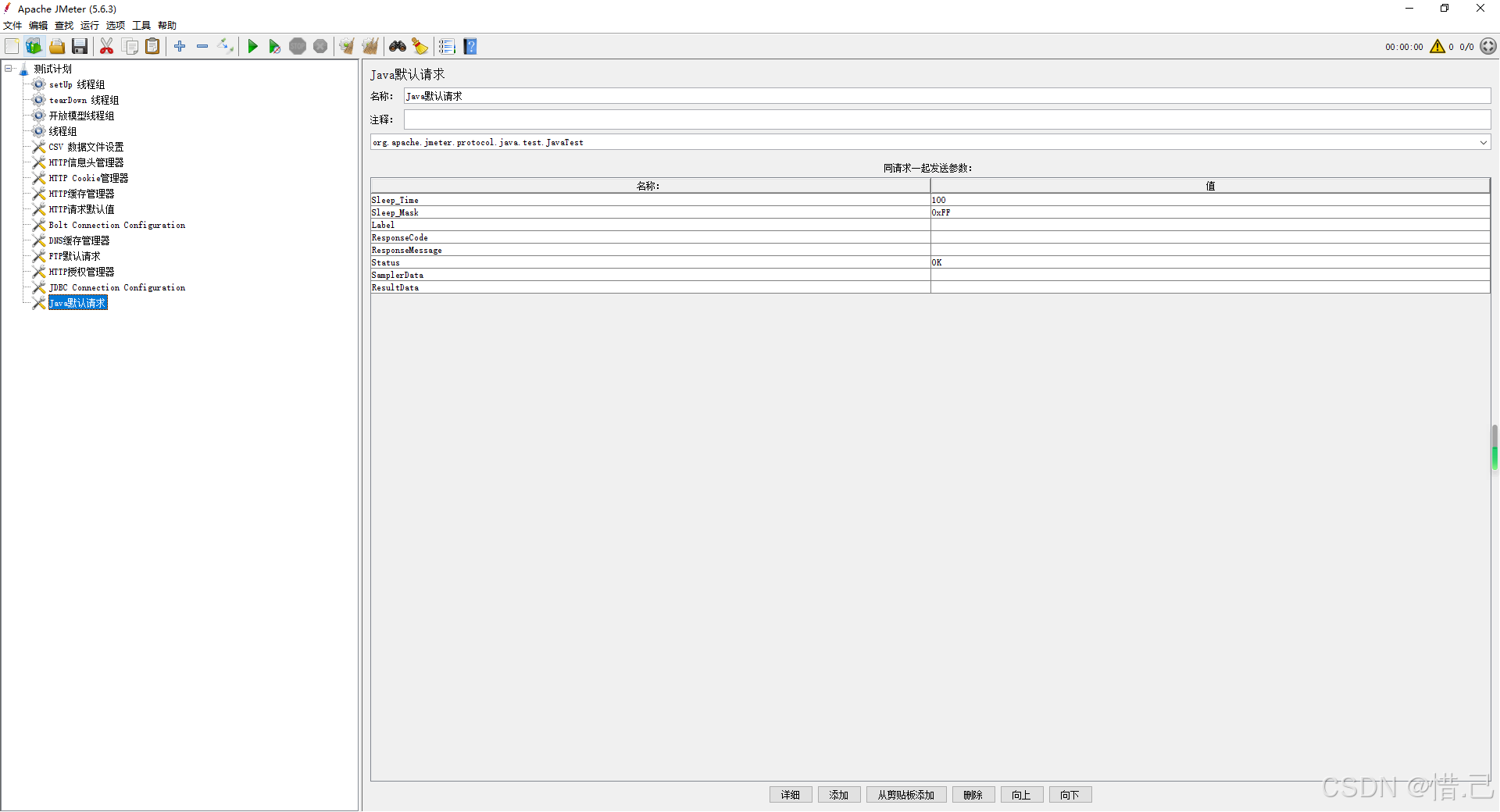
Task: Click the 向下 button
Action: tap(1070, 795)
